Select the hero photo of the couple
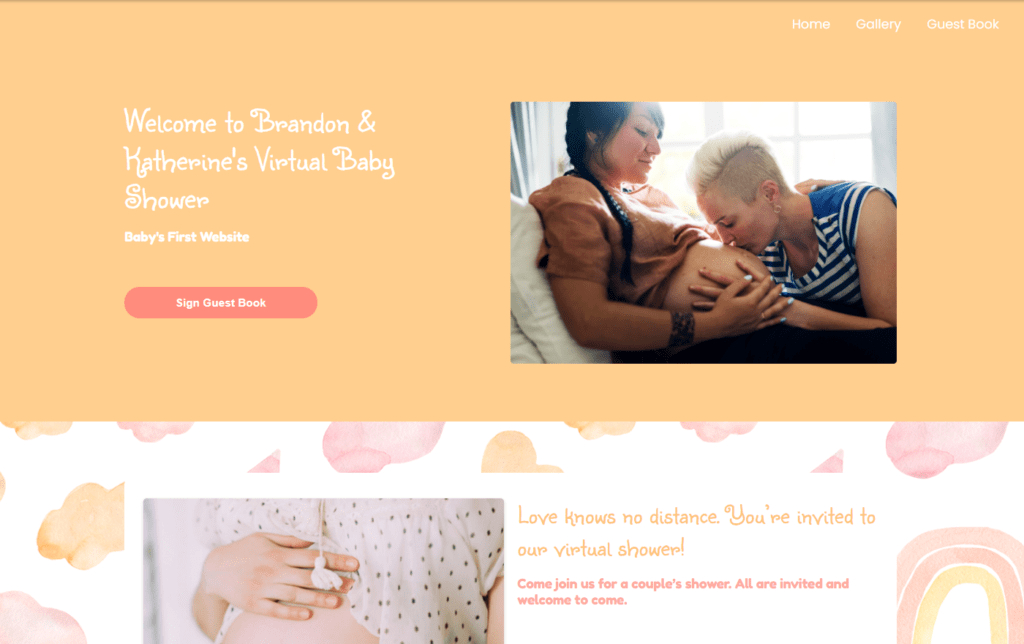The height and width of the screenshot is (644, 1024). [703, 233]
